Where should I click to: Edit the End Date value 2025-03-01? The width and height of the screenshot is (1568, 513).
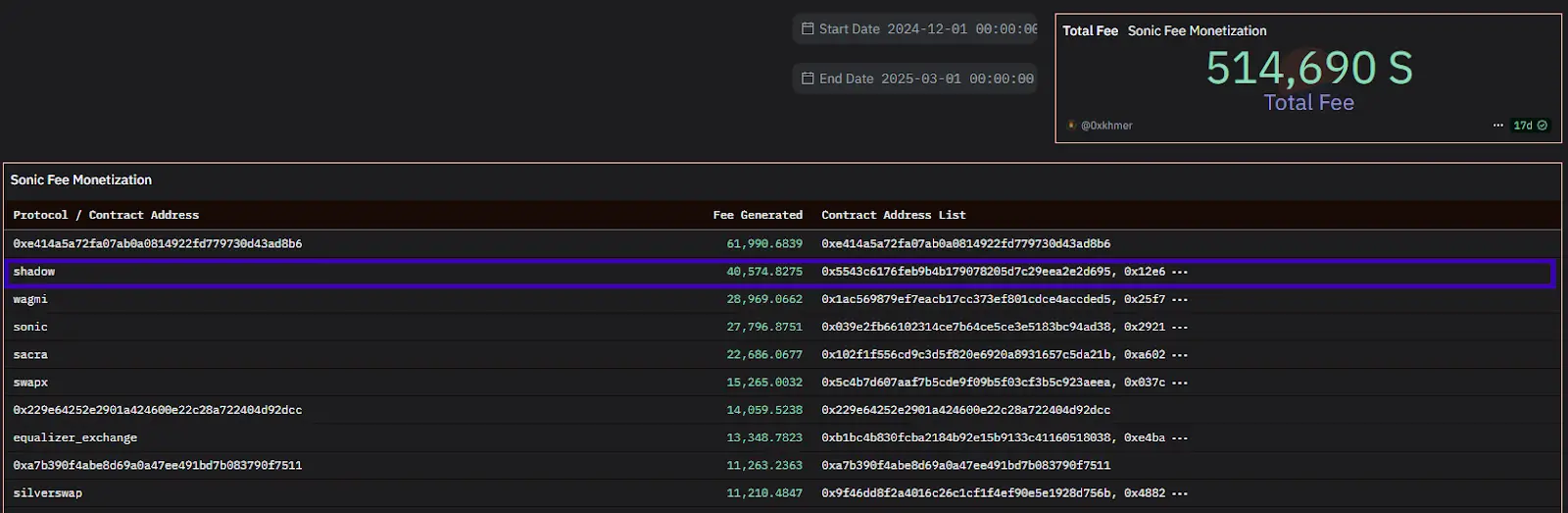point(957,78)
